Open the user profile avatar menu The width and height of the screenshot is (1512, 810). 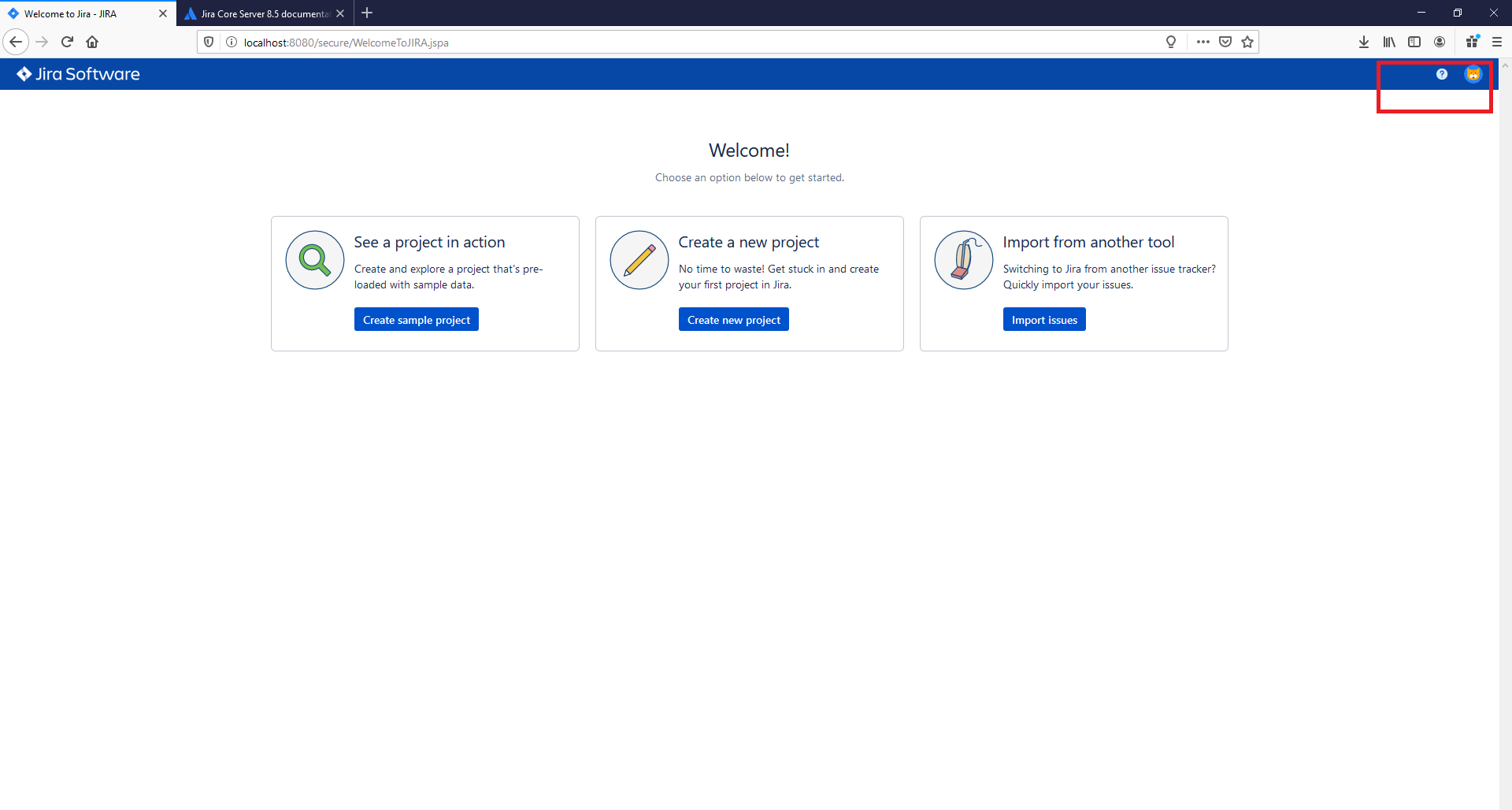pos(1473,74)
